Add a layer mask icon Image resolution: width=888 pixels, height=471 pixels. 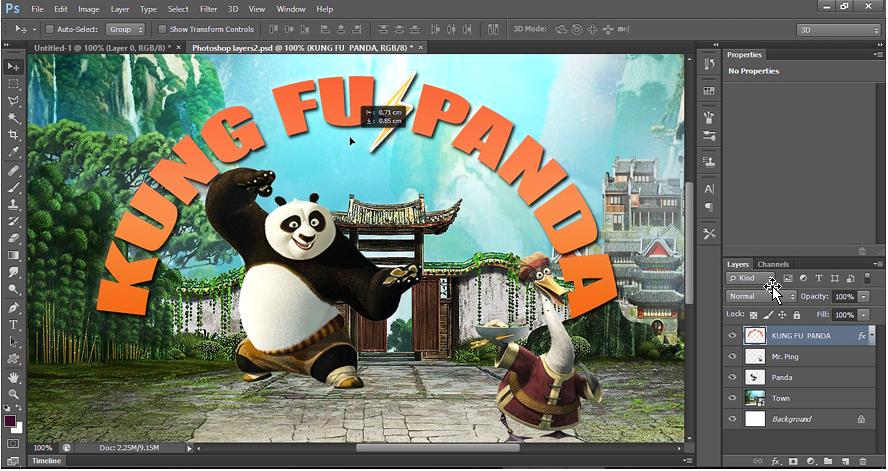(793, 461)
